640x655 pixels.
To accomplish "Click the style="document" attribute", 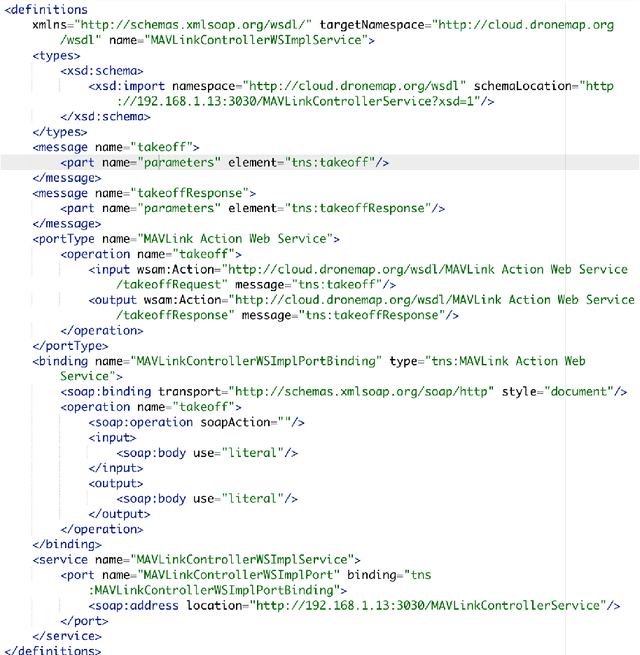I will tap(558, 391).
